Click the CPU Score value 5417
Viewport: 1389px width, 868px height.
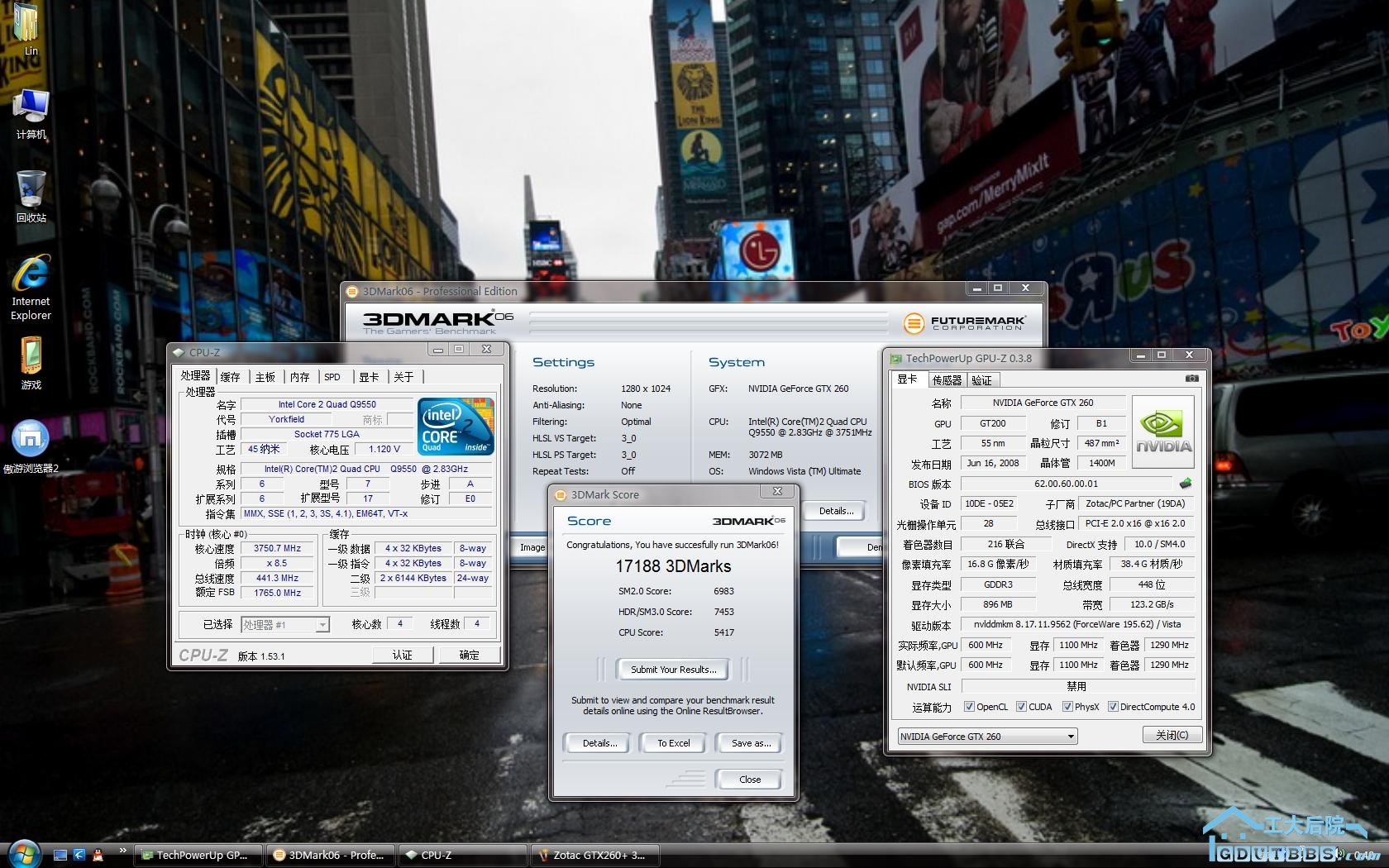coord(723,632)
